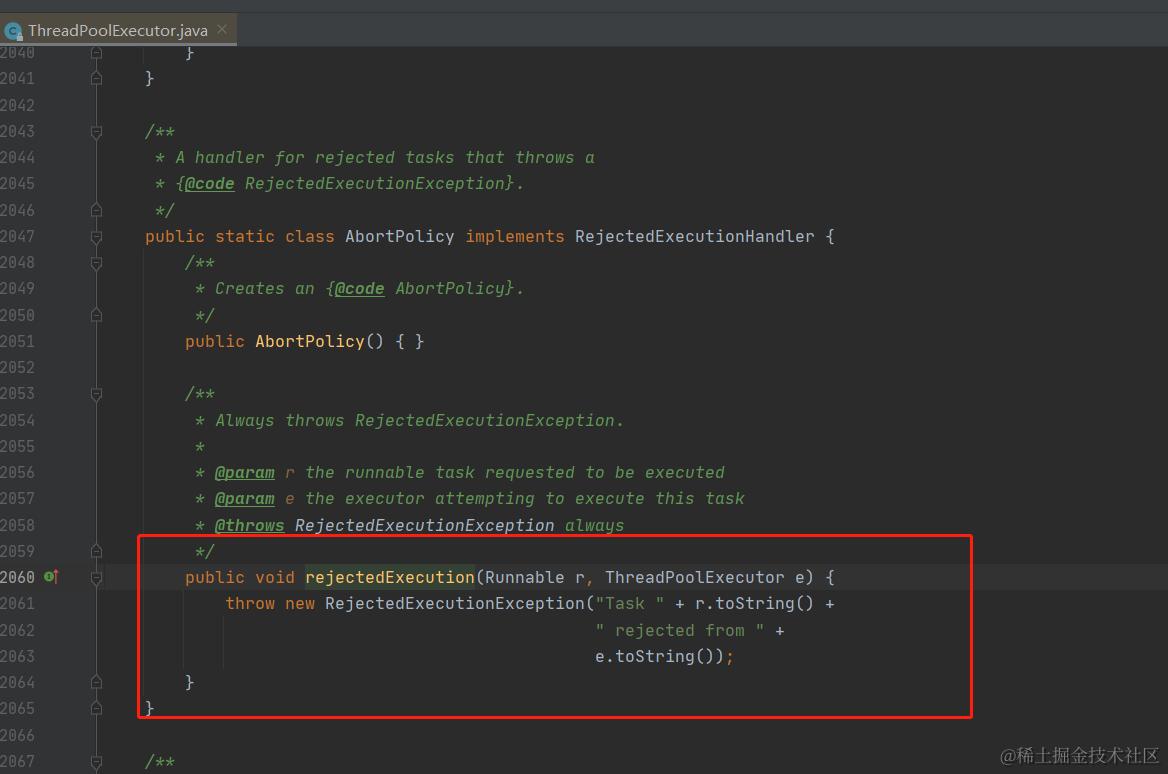
Task: Click the " rejected from " string literal
Action: coord(679,630)
